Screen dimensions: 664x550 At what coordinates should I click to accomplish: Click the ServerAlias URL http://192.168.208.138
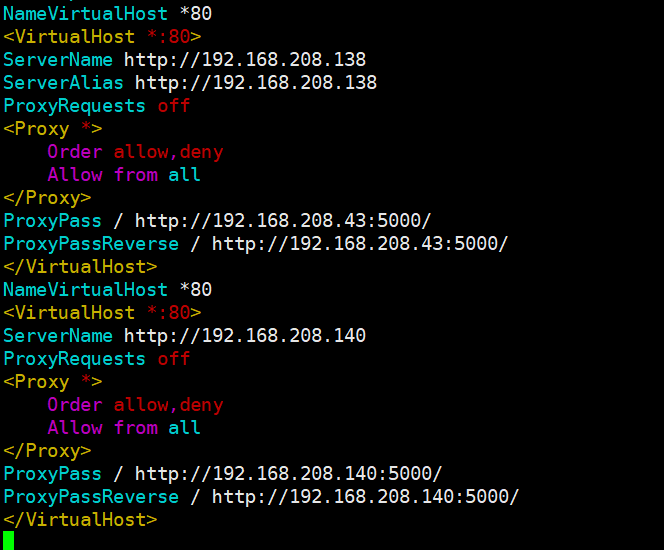point(256,83)
